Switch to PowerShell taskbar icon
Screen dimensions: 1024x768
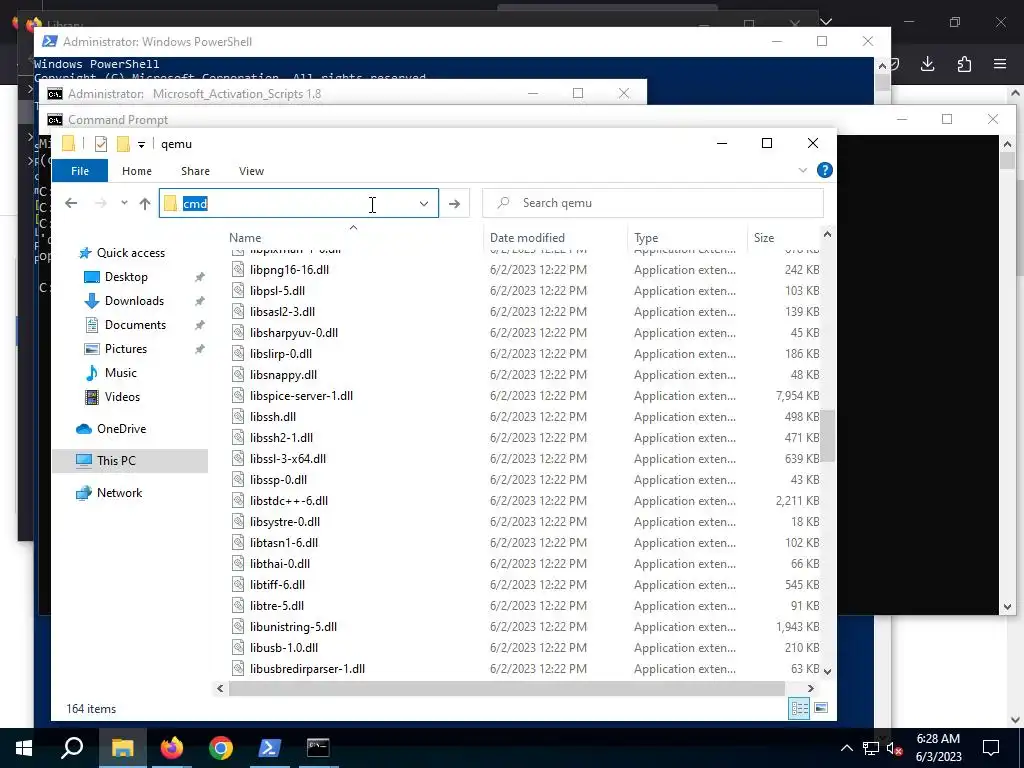coord(270,748)
